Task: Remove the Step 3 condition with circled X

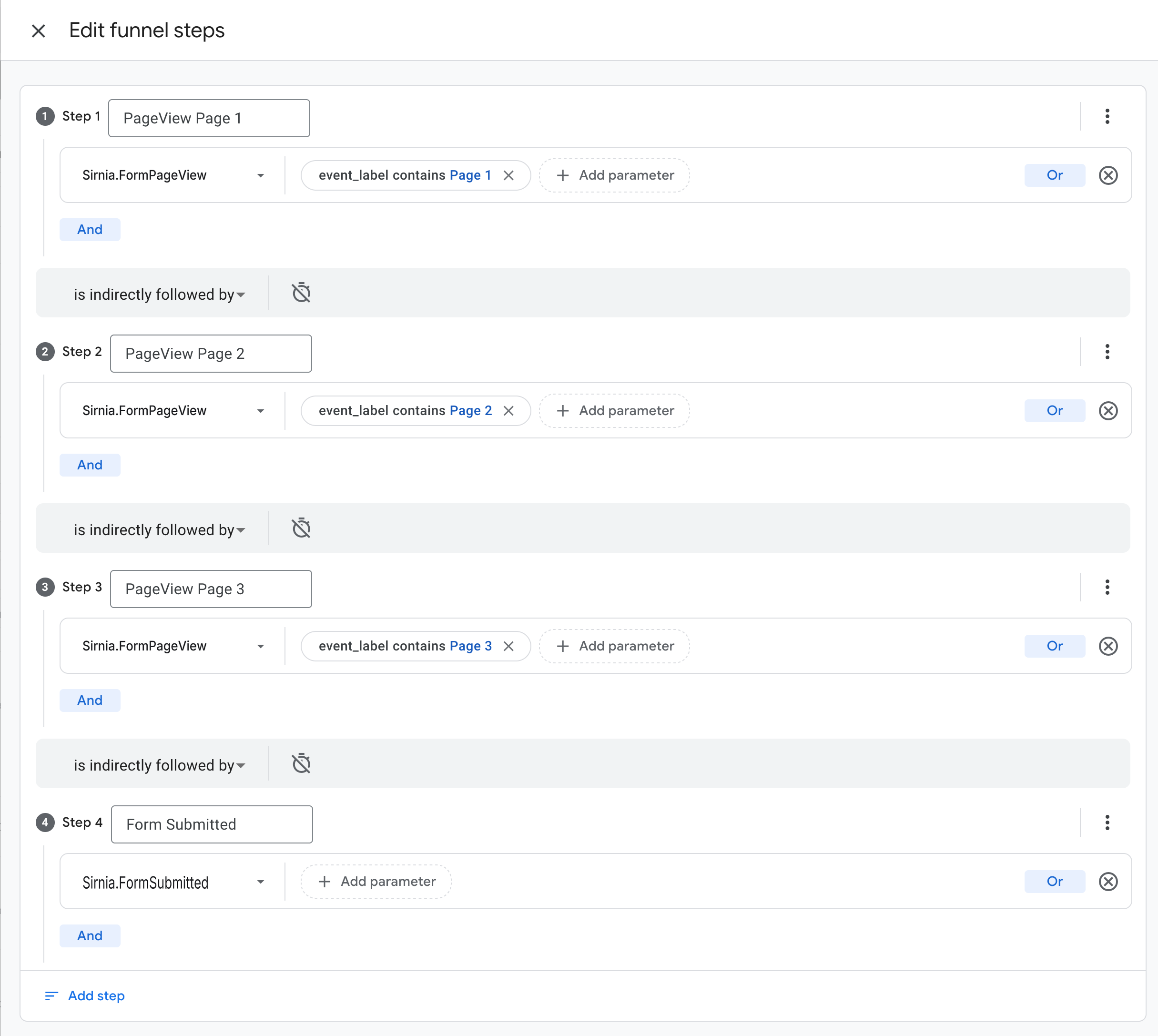Action: [1108, 646]
